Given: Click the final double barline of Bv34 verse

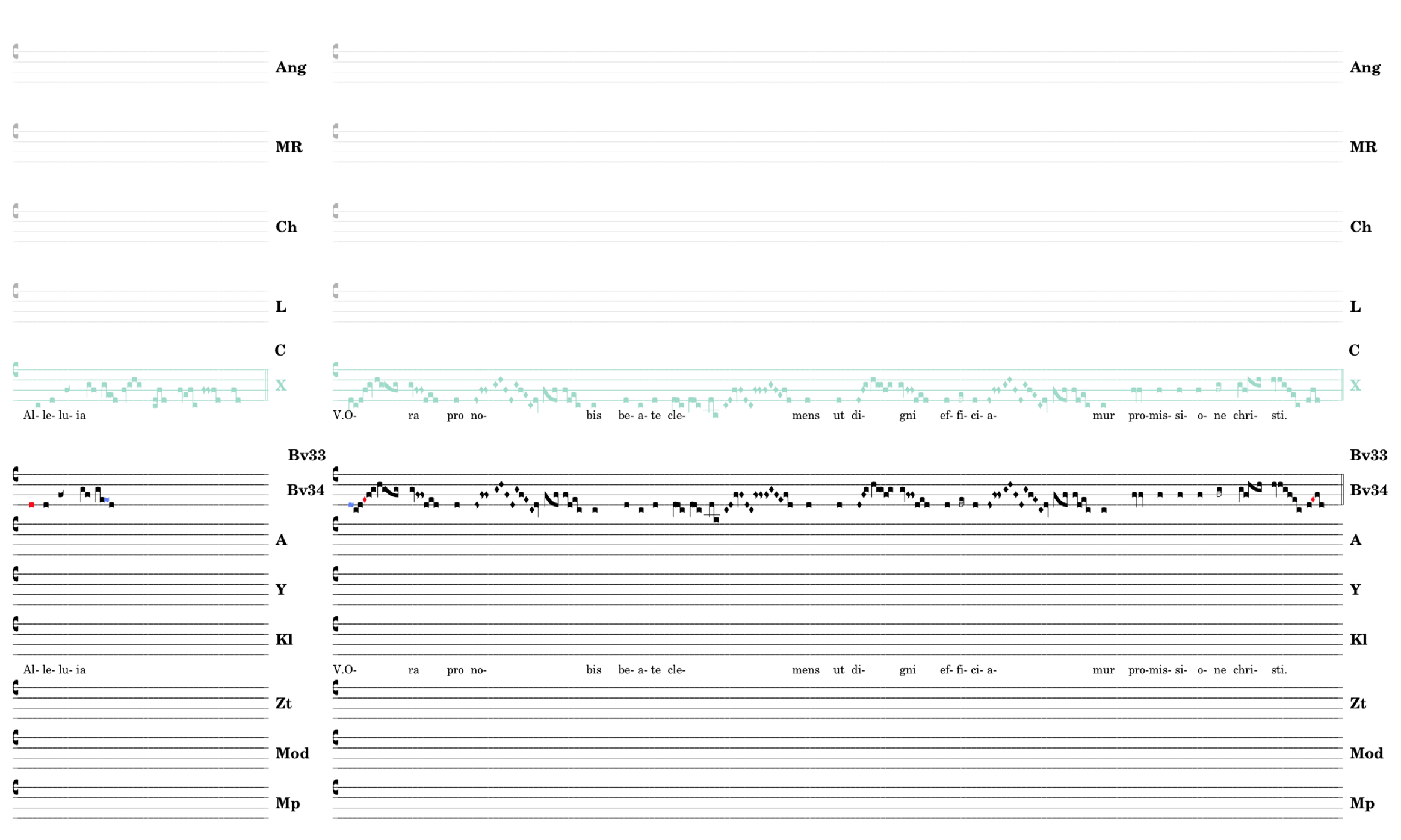Looking at the screenshot, I should click(1343, 490).
